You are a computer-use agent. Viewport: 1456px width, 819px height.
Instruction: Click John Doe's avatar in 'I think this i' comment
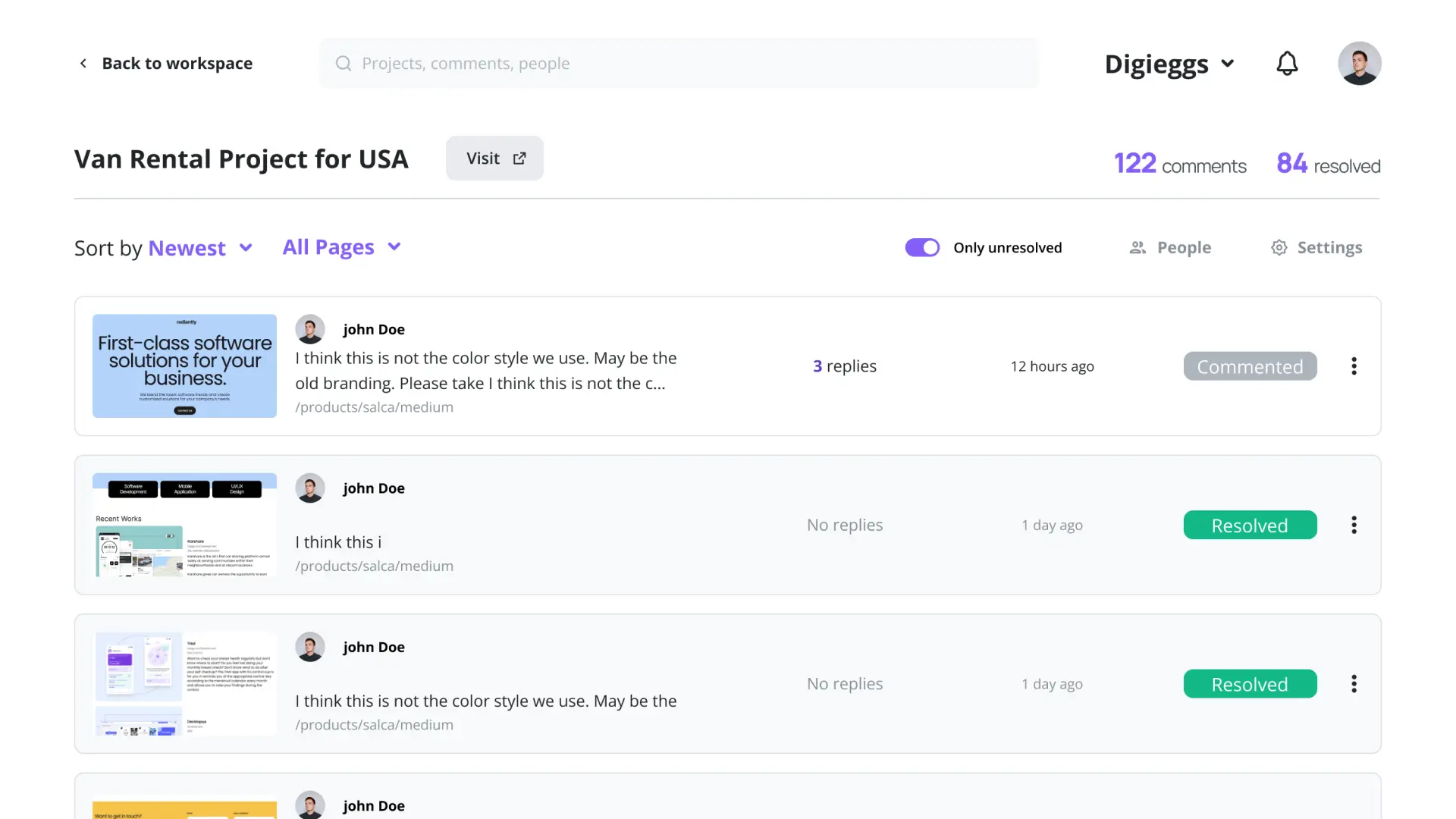(x=310, y=488)
